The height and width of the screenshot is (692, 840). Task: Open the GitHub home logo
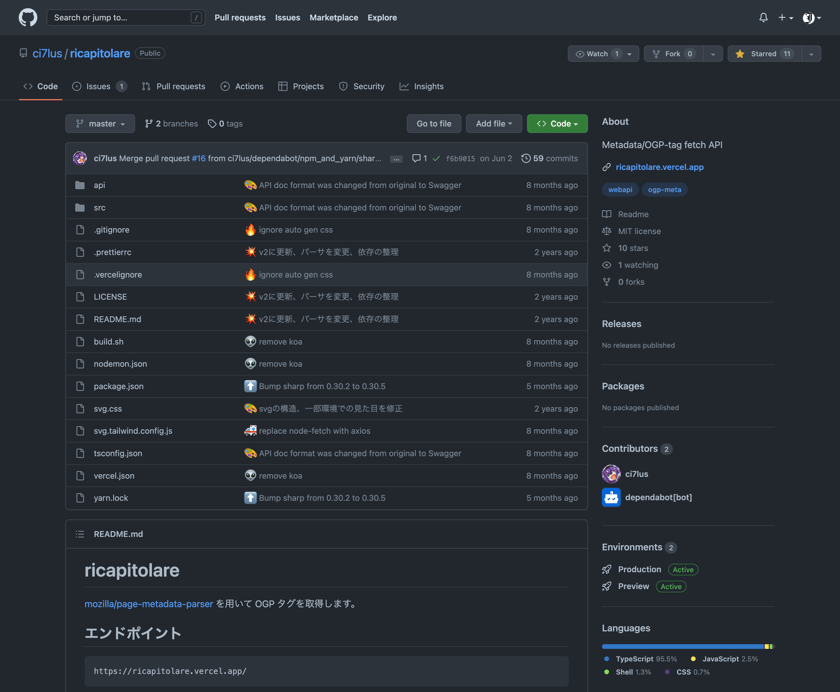pos(28,17)
